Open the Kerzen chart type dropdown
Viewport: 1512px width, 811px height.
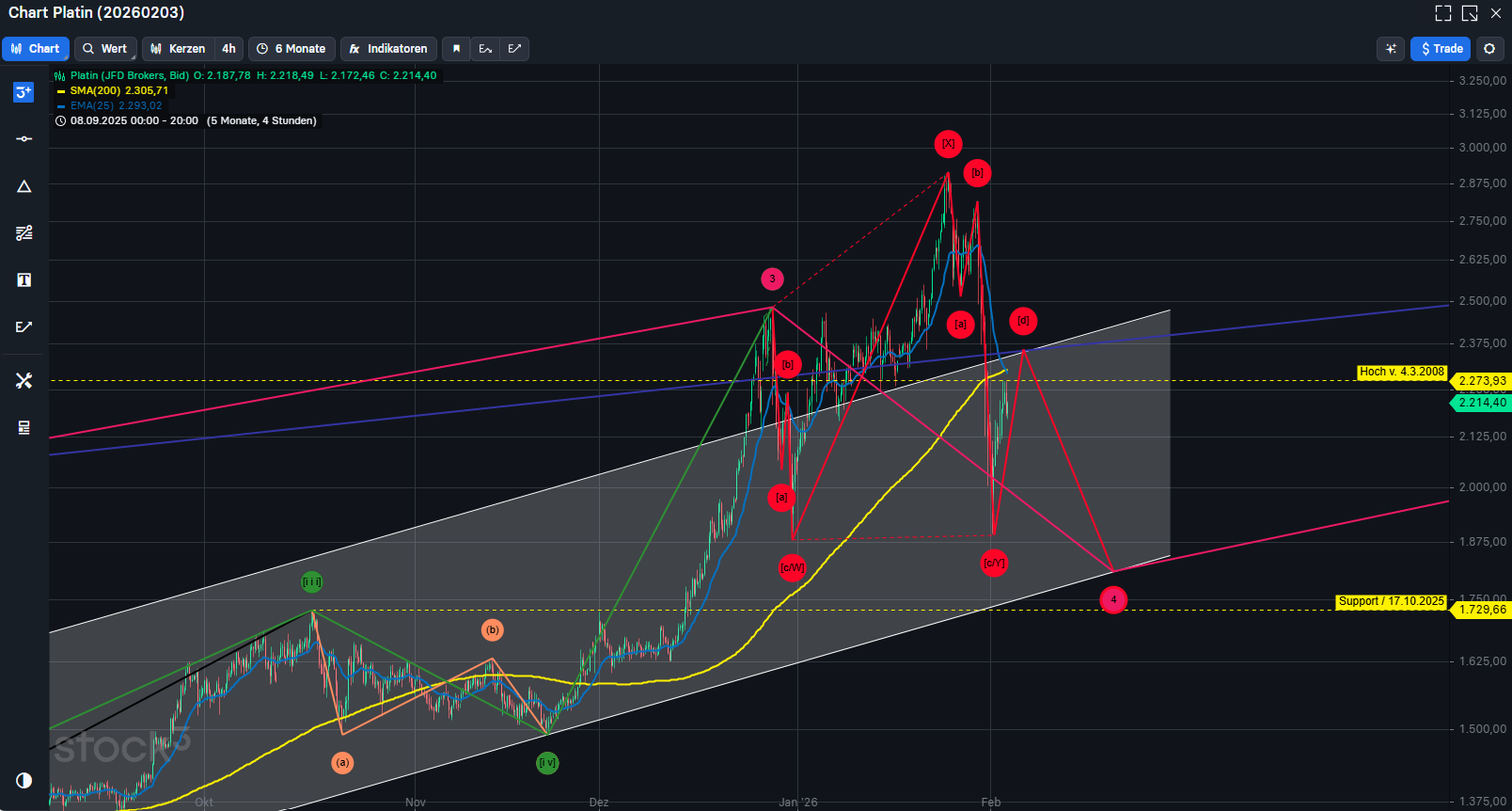tap(178, 49)
